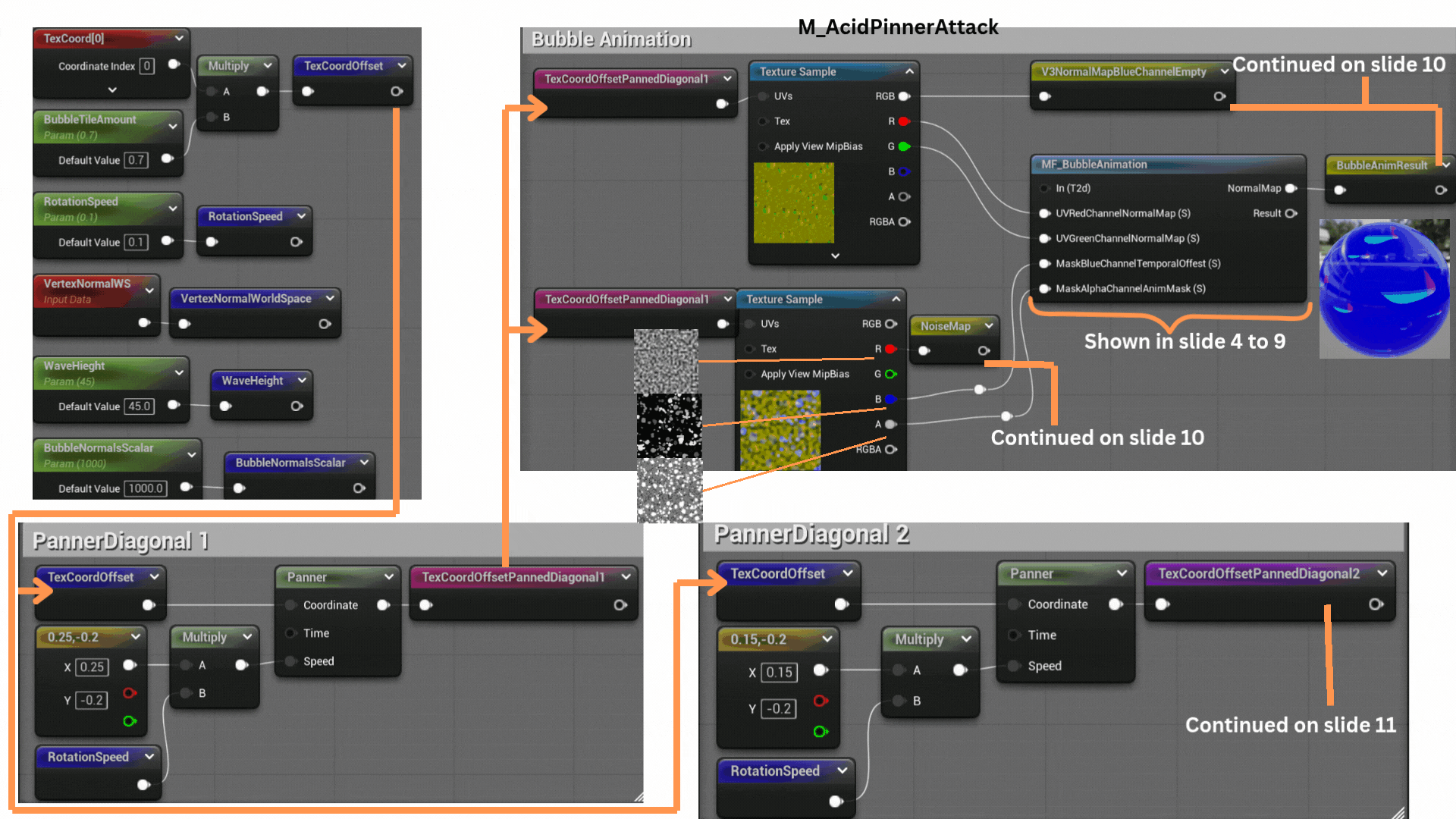Toggle the Tex input pin on top Texture Sample
Image resolution: width=1456 pixels, height=819 pixels.
click(x=762, y=121)
